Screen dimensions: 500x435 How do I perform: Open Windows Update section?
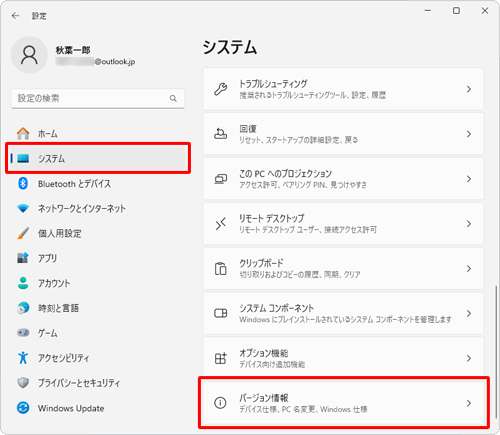pos(71,408)
